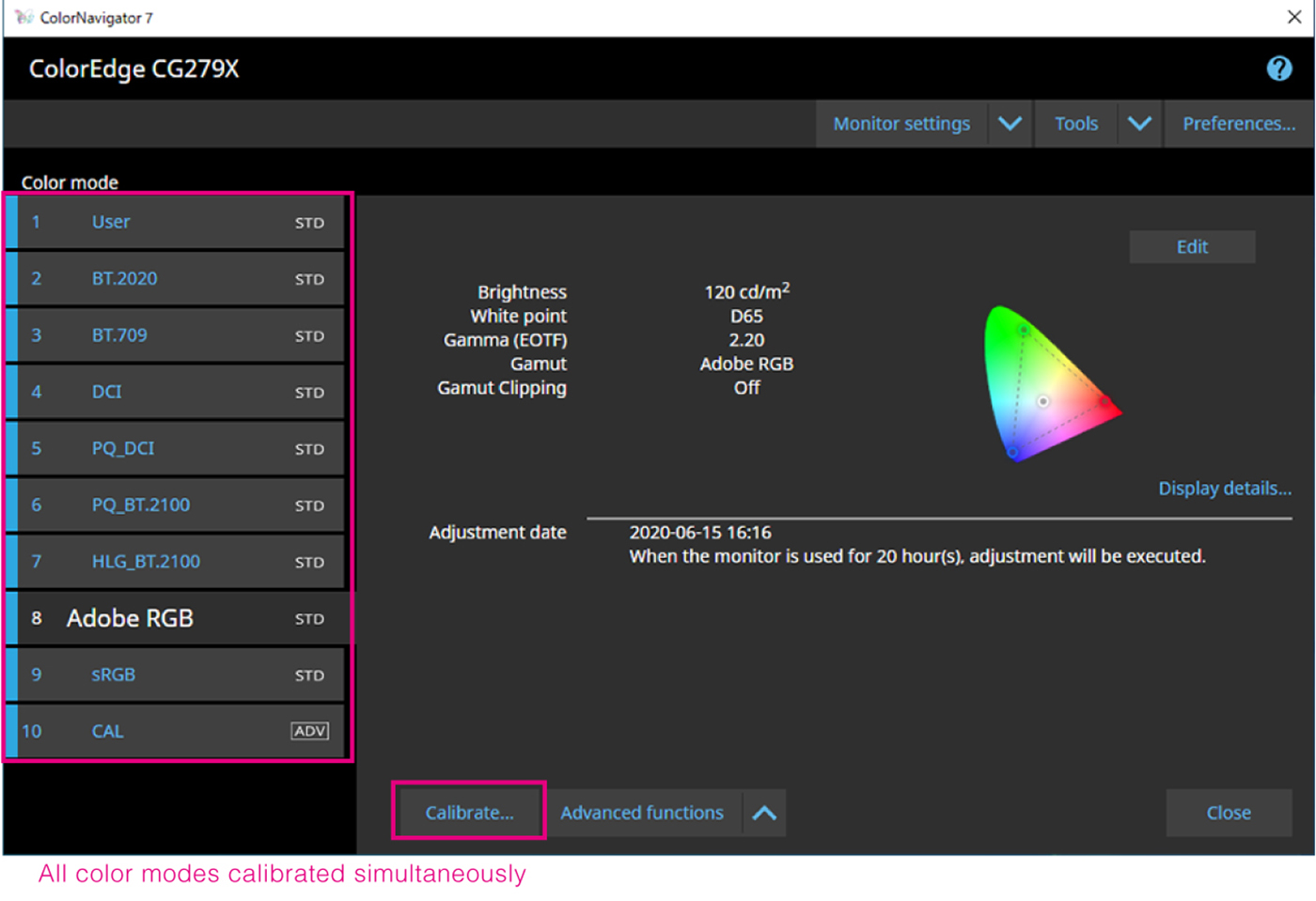This screenshot has height=901, width=1316.
Task: Click the Close button at bottom right
Action: (x=1229, y=813)
